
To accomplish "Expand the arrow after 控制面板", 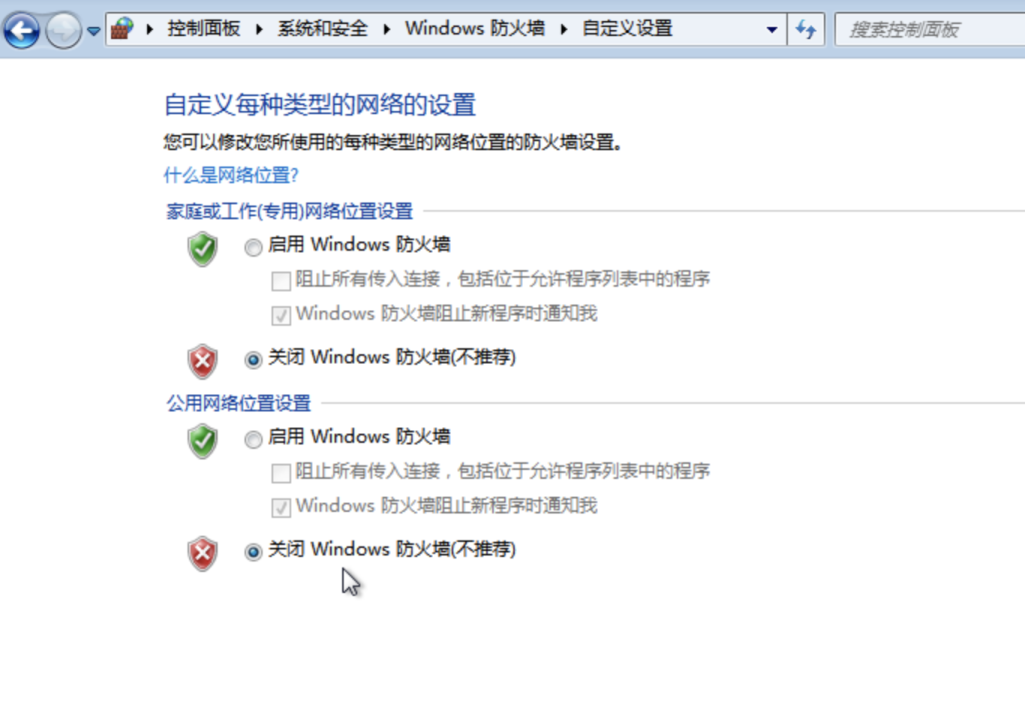I will coord(259,29).
